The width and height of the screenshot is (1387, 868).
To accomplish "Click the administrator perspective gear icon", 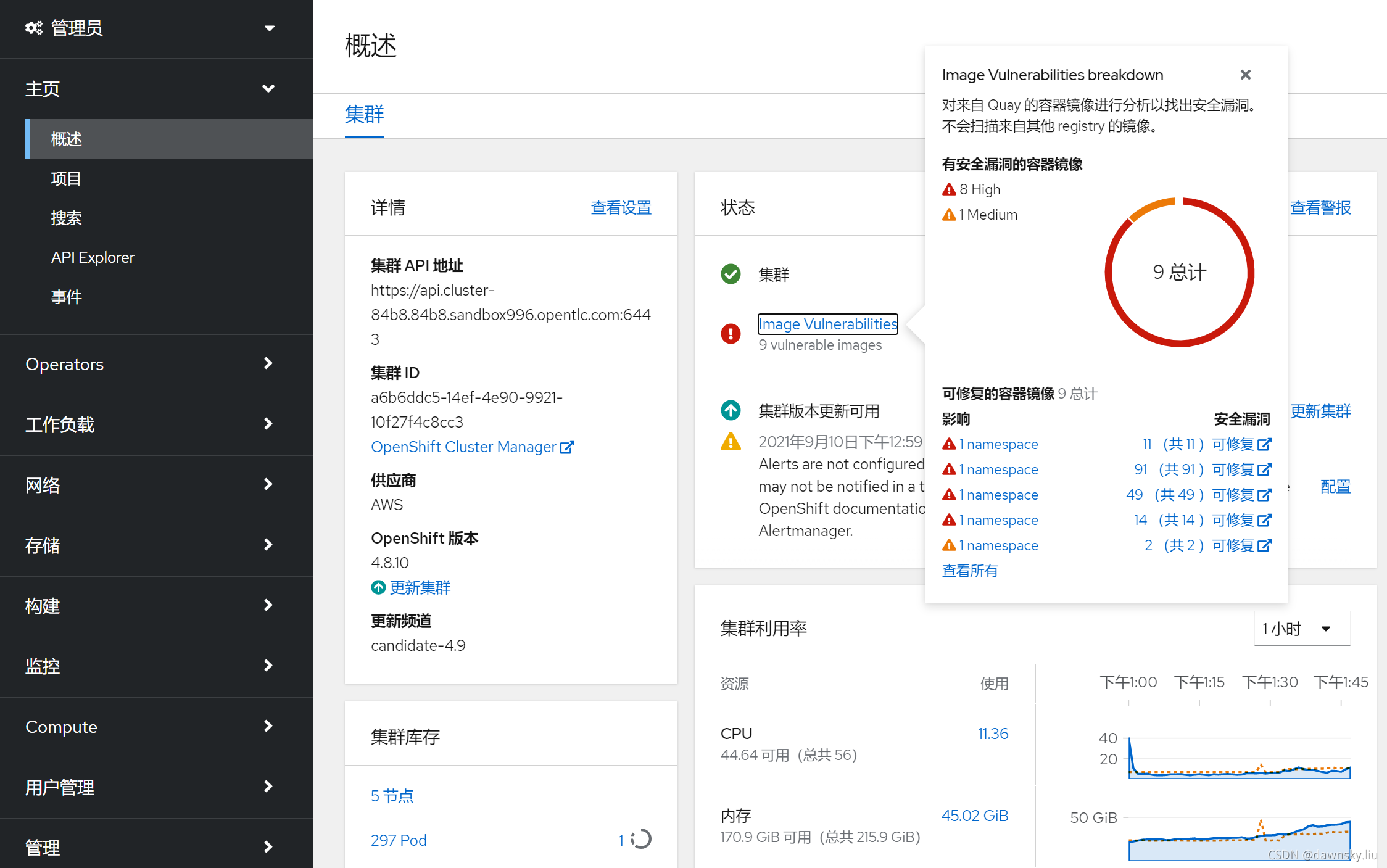I will pyautogui.click(x=34, y=28).
